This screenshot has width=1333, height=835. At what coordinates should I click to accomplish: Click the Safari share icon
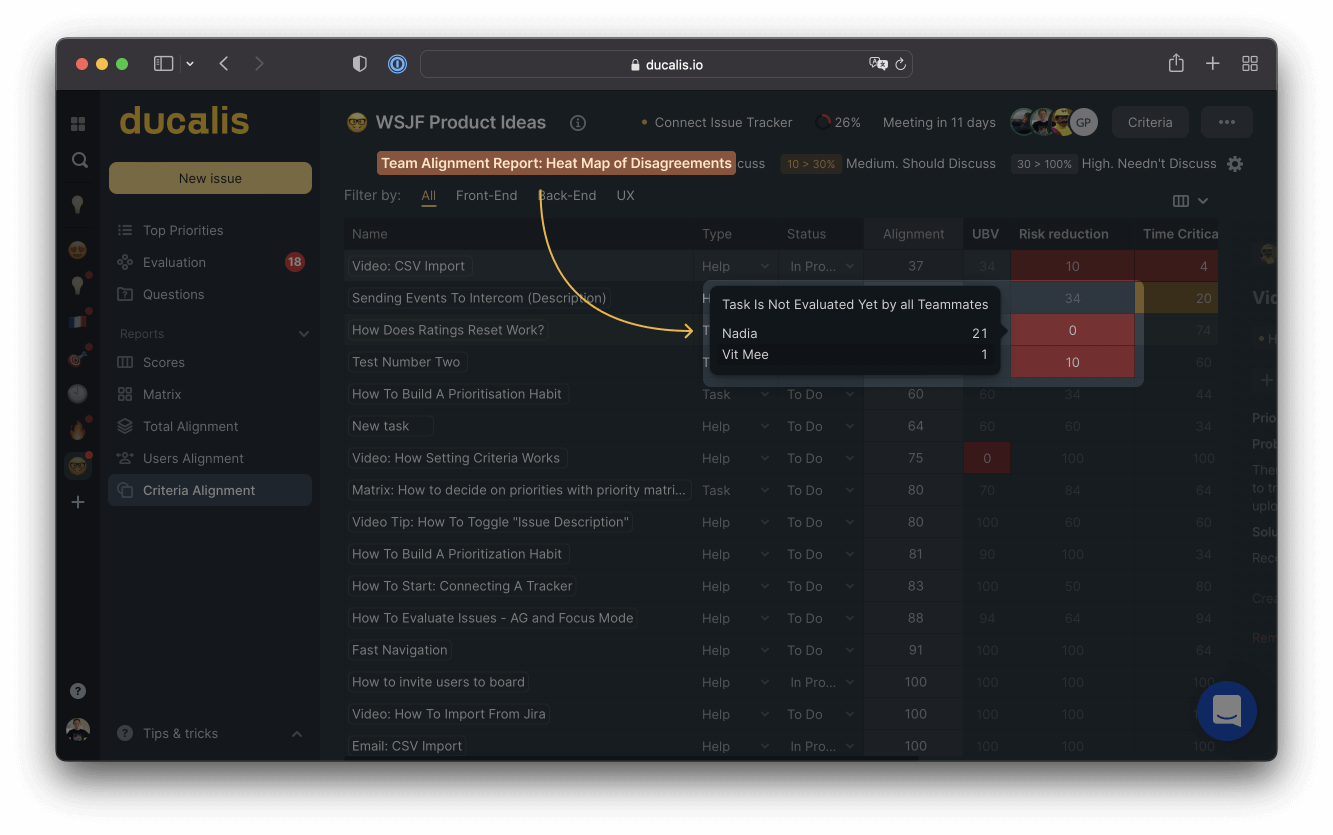tap(1176, 64)
